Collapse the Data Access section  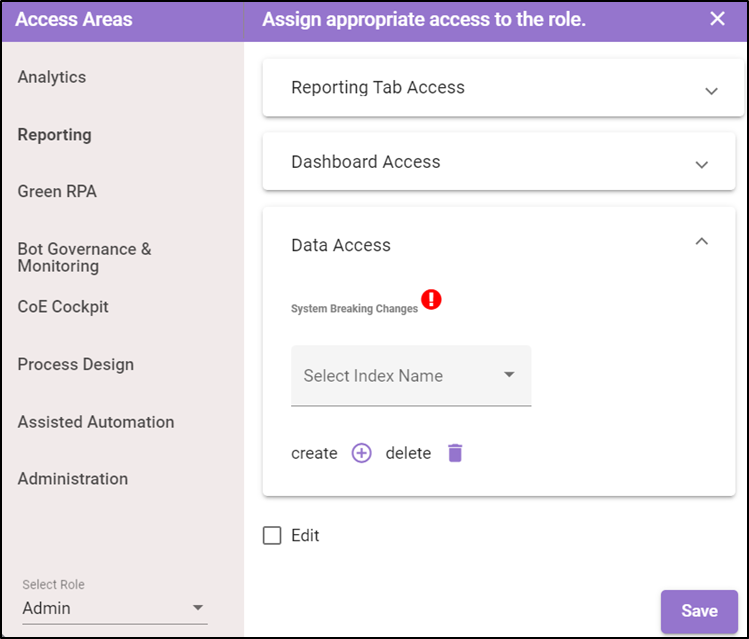(x=701, y=241)
